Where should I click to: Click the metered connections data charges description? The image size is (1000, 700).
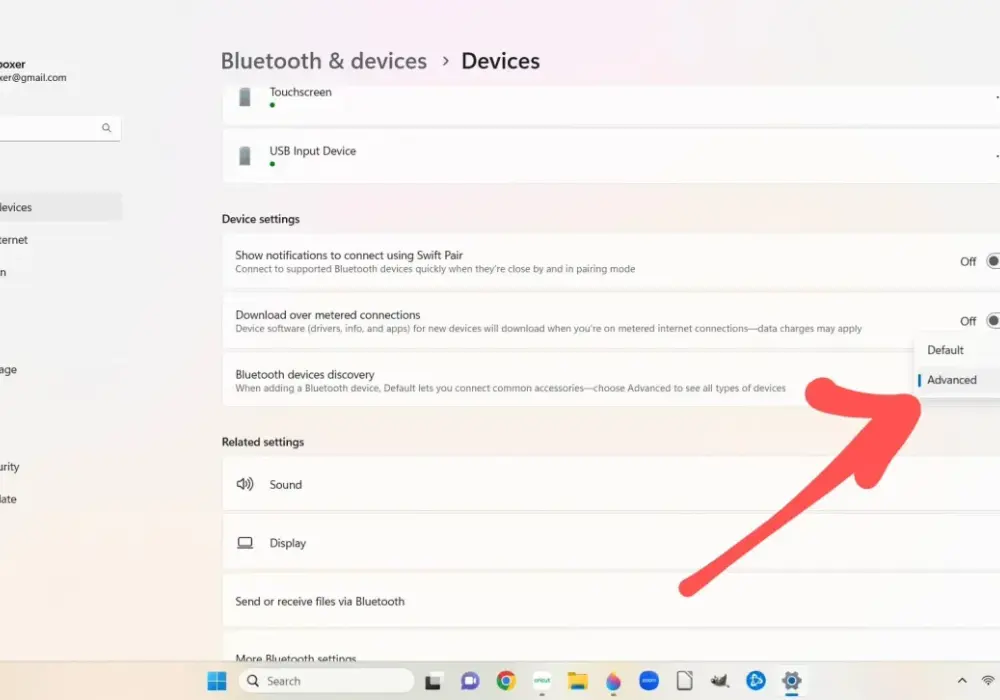click(x=548, y=329)
